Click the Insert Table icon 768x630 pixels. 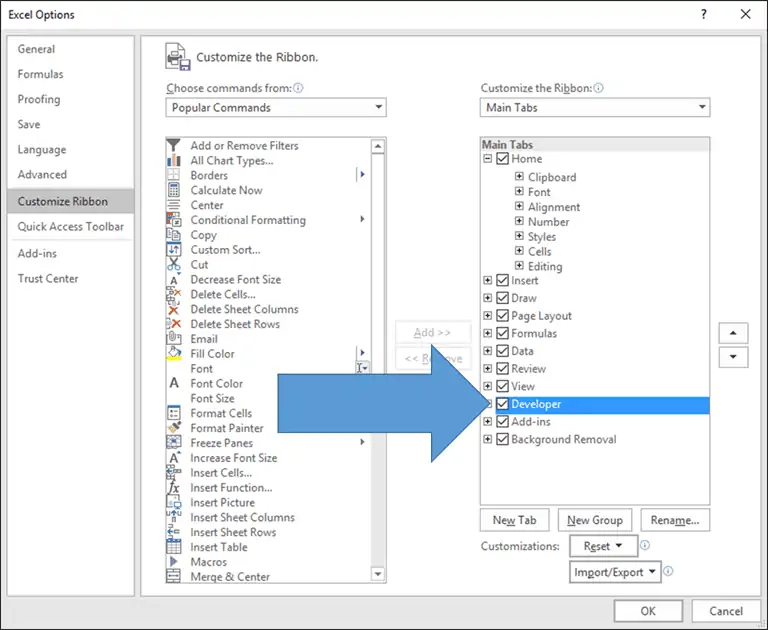tap(173, 547)
